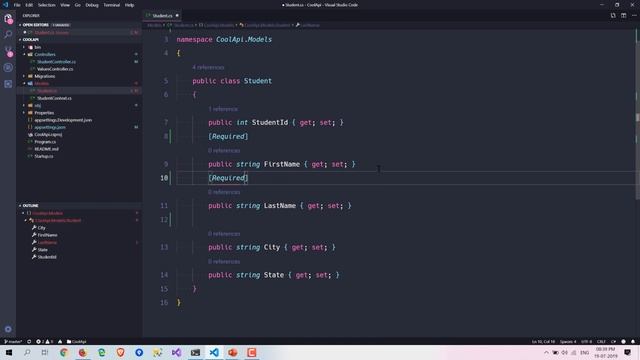640x360 pixels.
Task: Open the editor More Actions ellipsis
Action: pos(634,16)
